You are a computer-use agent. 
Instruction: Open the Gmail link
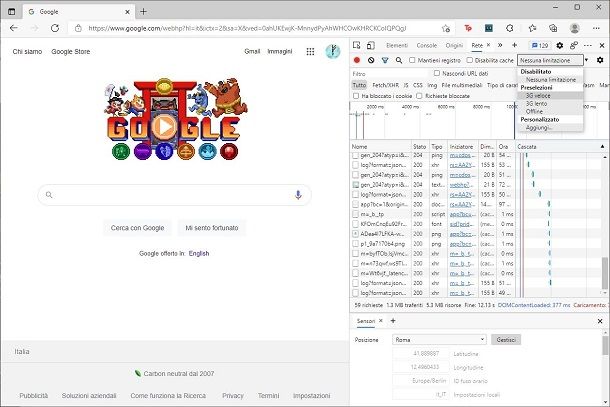click(252, 51)
